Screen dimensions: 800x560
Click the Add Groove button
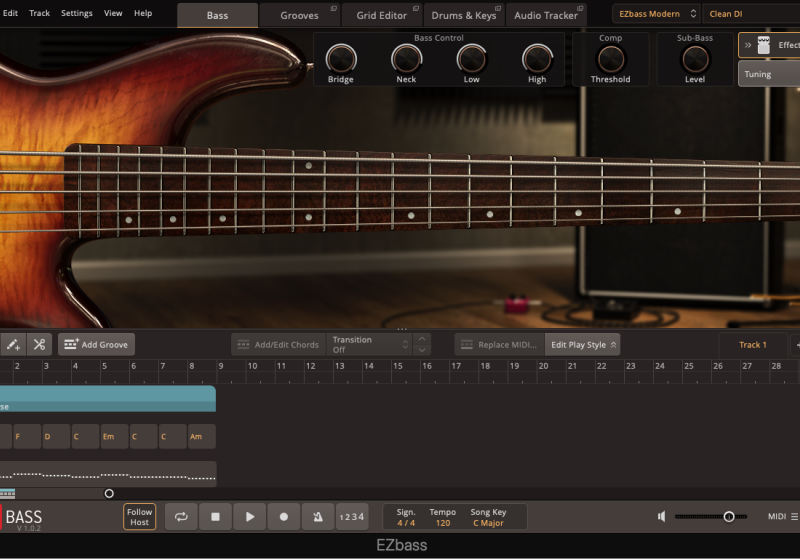point(96,345)
